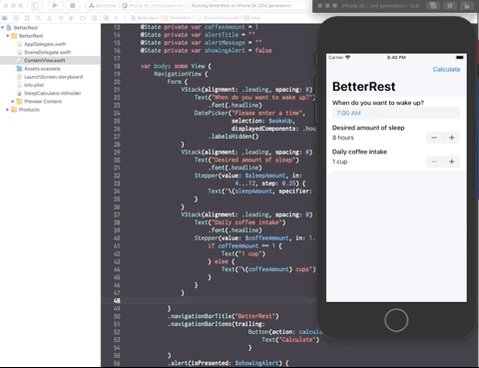Show the Find navigator tab
The width and height of the screenshot is (479, 368).
click(38, 18)
